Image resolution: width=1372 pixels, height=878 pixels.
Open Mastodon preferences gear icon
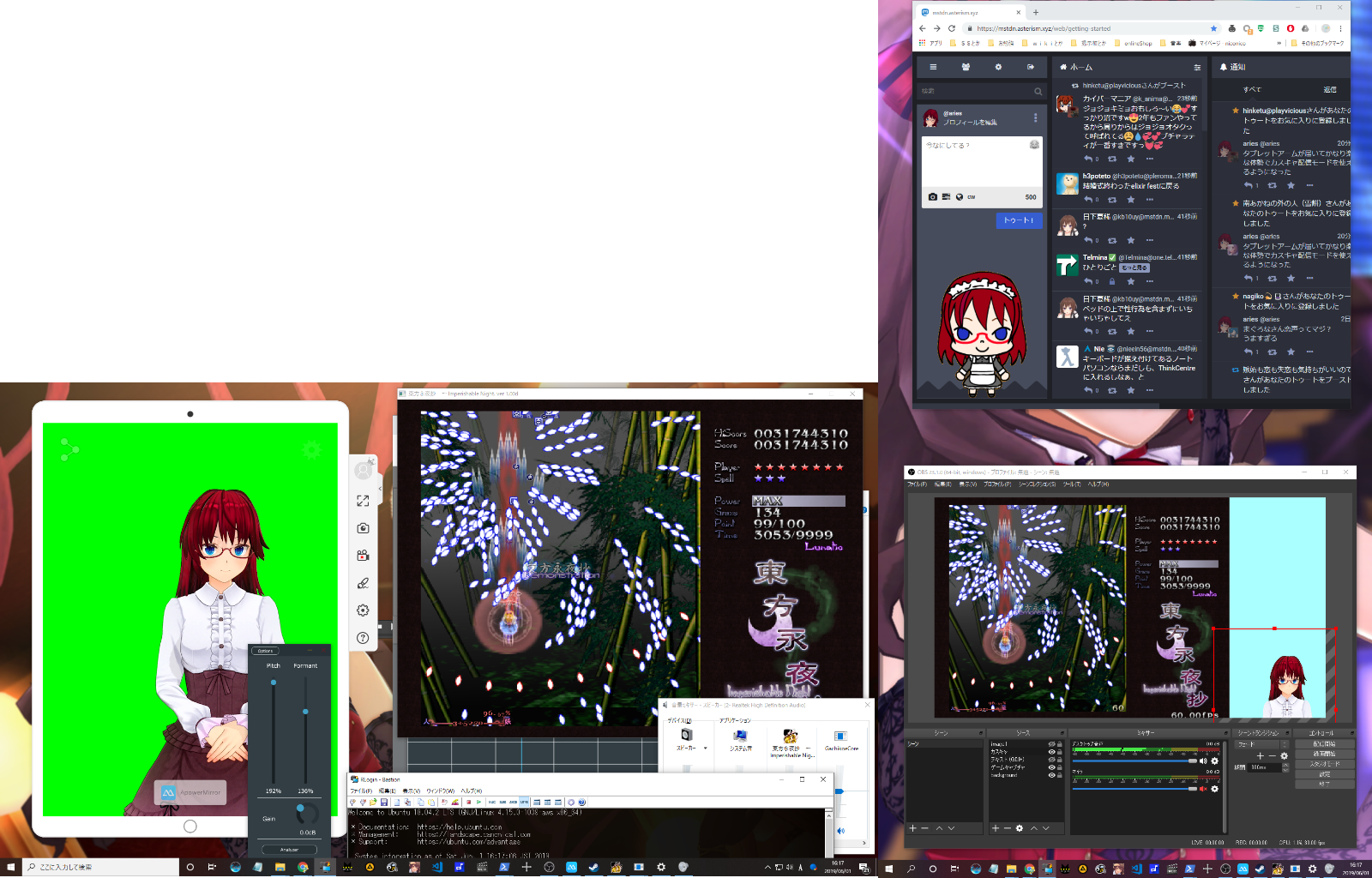998,67
